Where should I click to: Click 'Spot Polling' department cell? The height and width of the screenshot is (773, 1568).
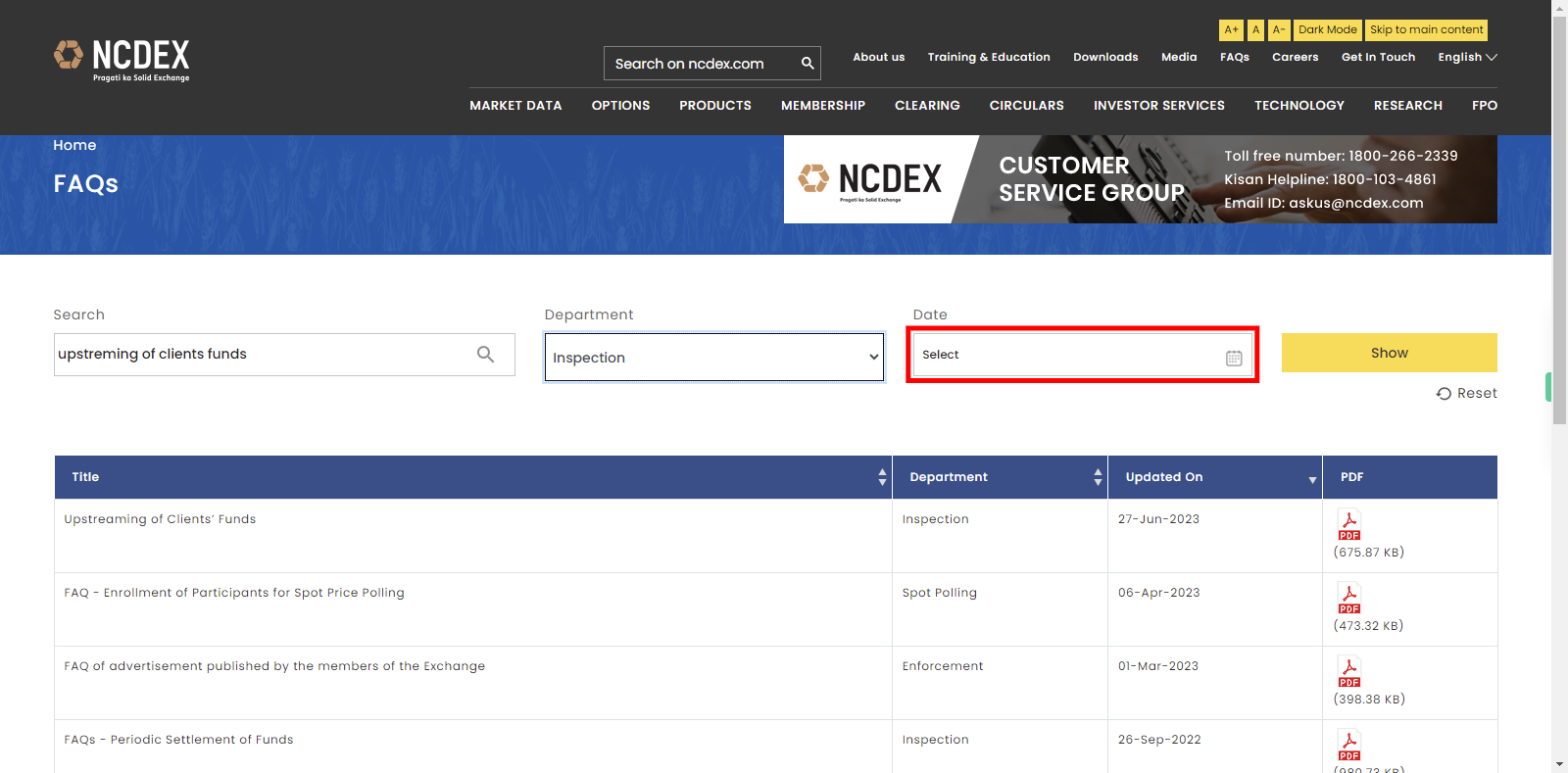coord(939,593)
